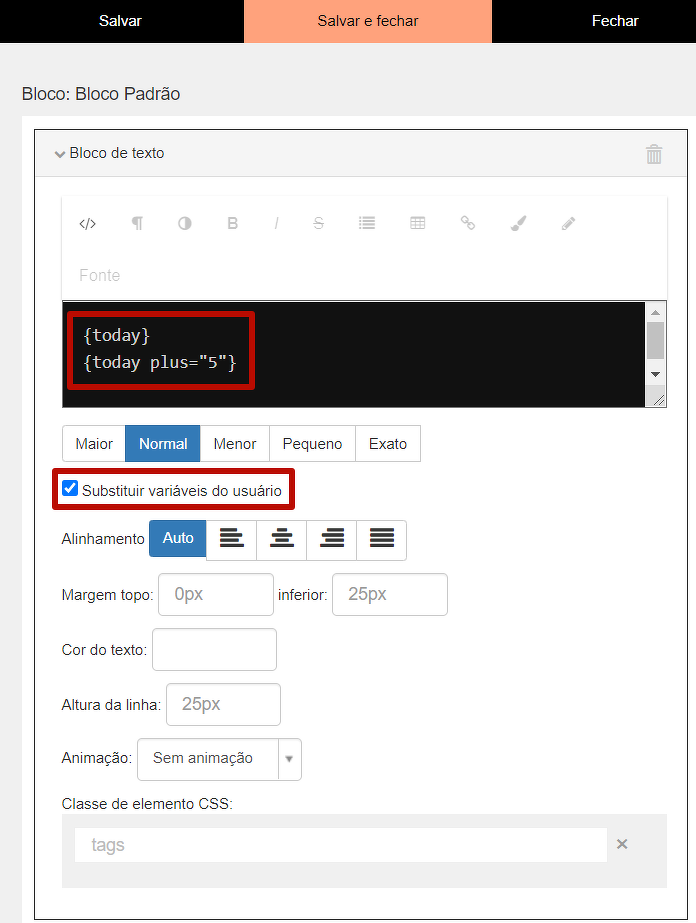The width and height of the screenshot is (696, 923).
Task: Apply bold formatting in text editor
Action: pos(232,224)
